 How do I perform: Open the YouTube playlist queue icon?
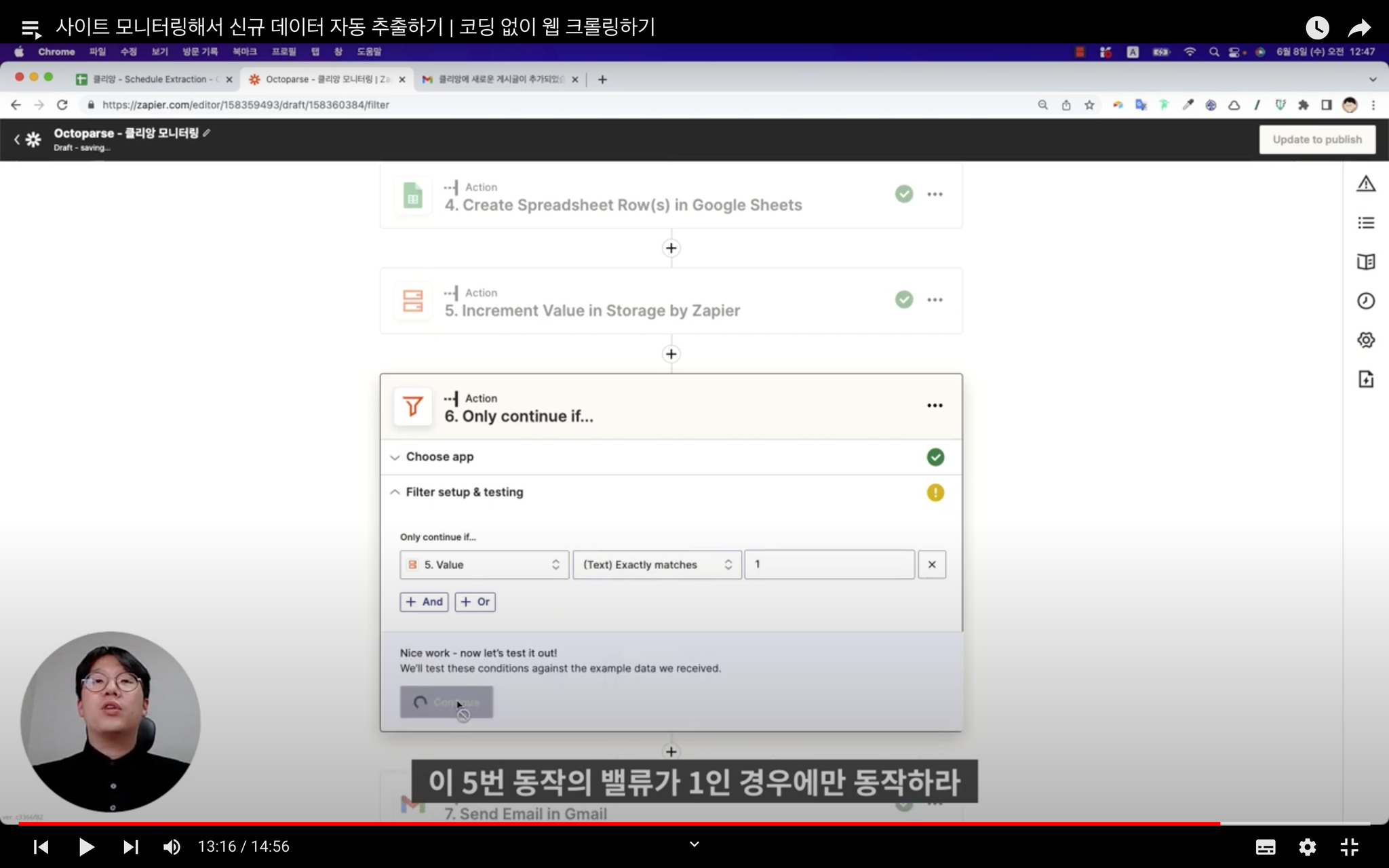[x=31, y=28]
